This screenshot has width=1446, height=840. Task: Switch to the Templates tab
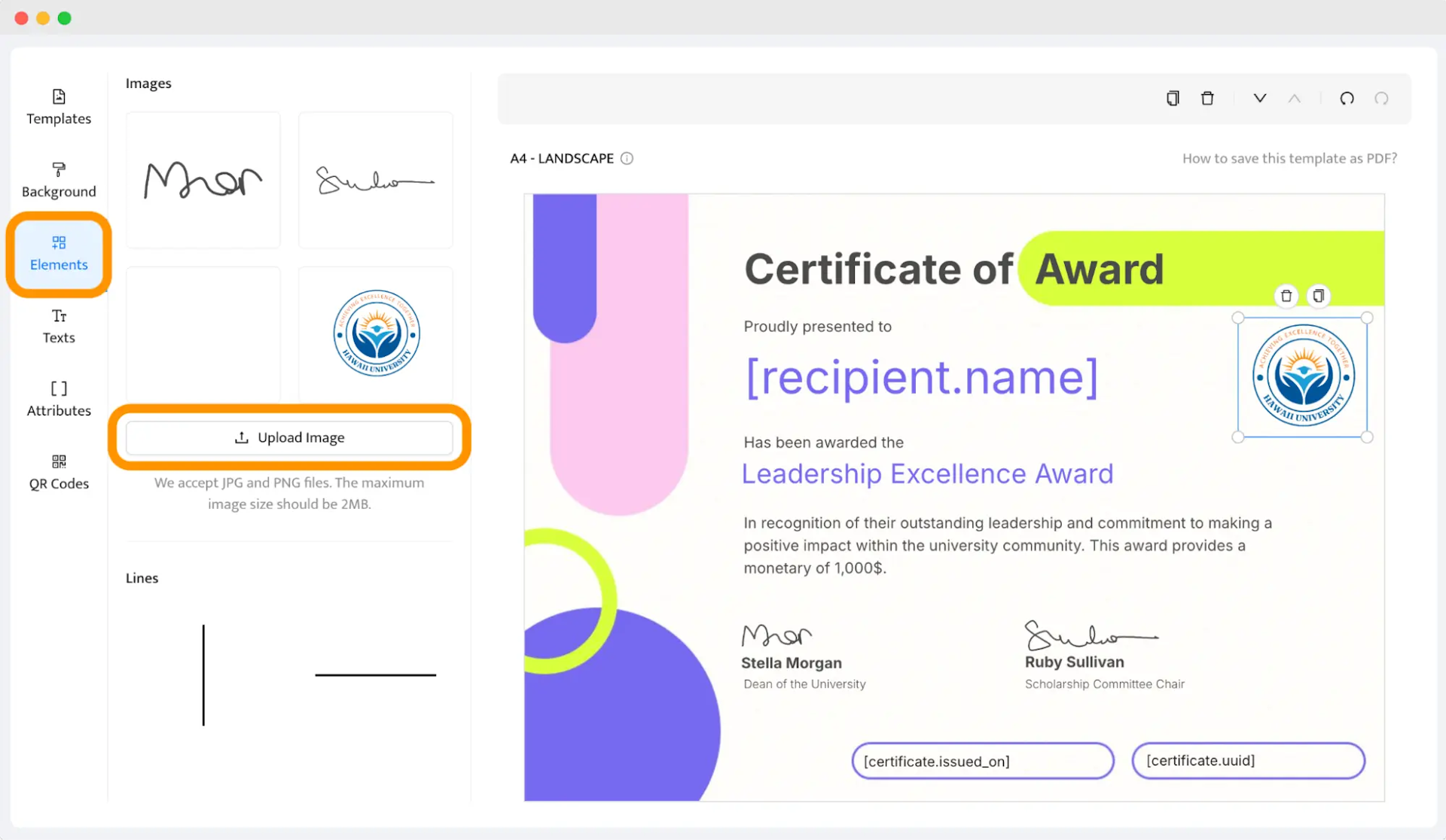coord(59,107)
